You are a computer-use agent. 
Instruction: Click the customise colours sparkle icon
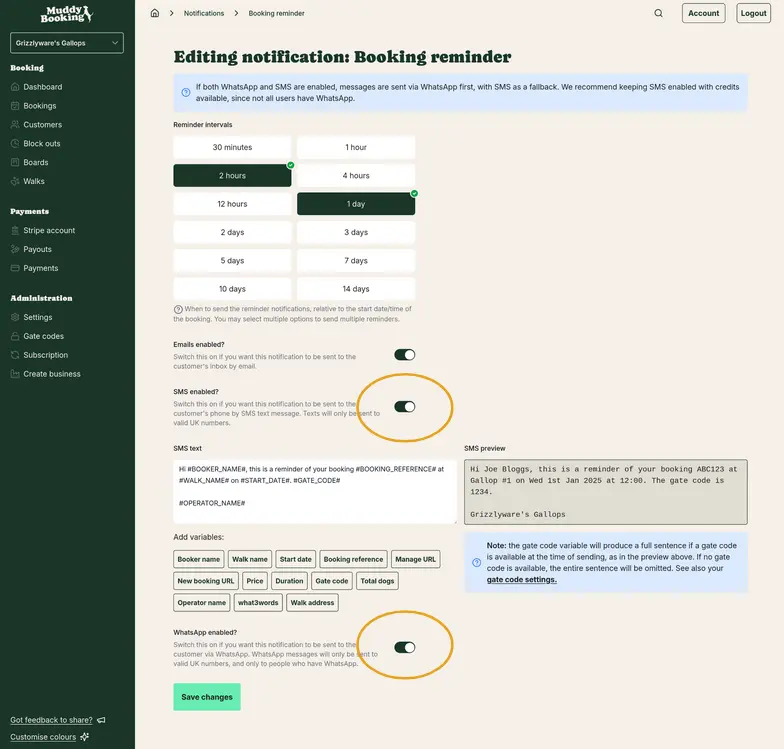coord(84,736)
